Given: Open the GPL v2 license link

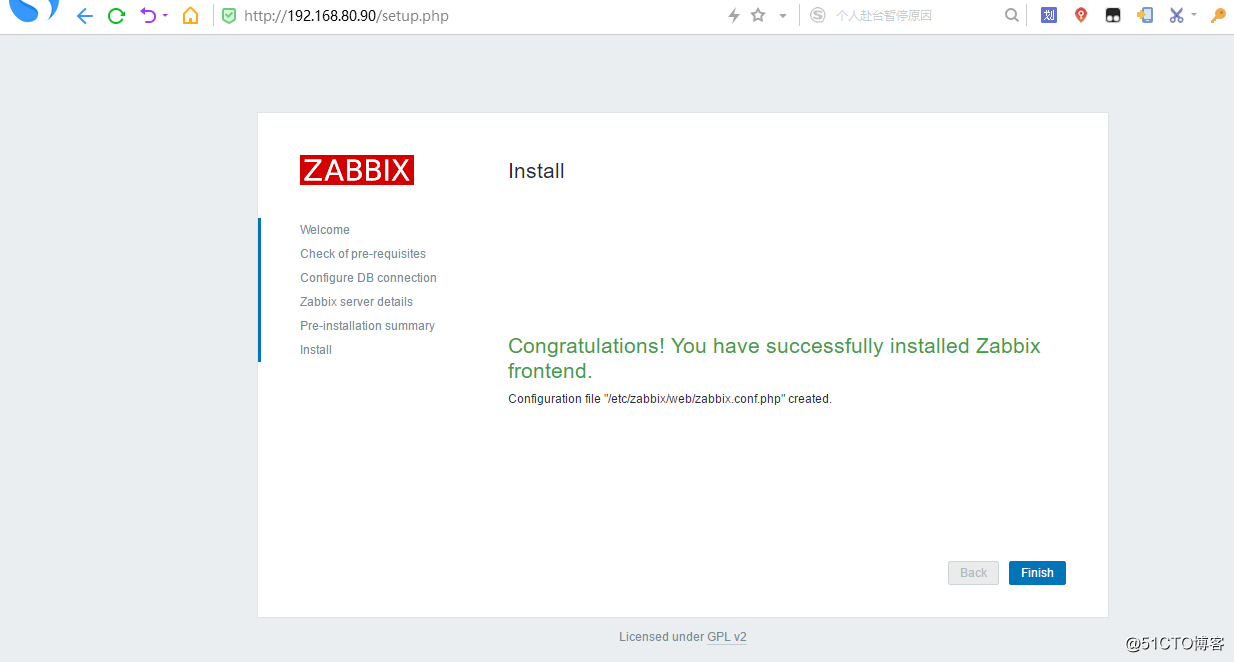Looking at the screenshot, I should coord(727,637).
